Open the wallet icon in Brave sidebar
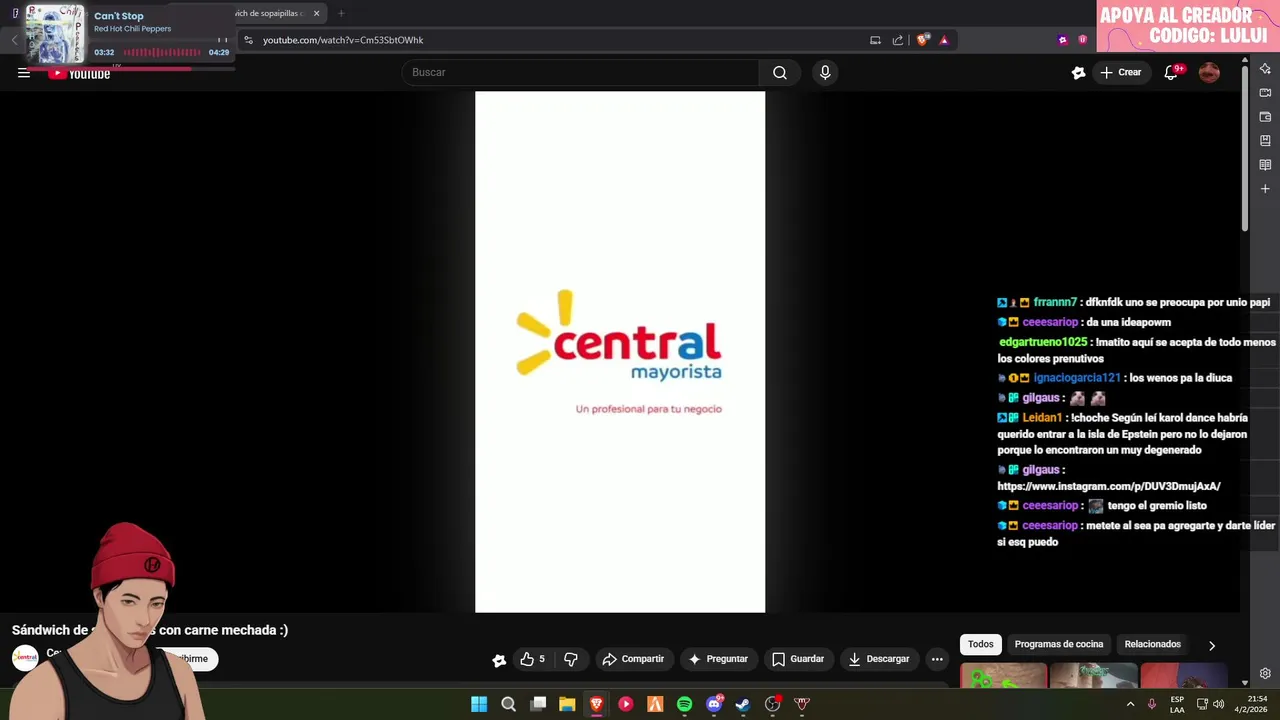Viewport: 1280px width, 720px height. 1265,117
